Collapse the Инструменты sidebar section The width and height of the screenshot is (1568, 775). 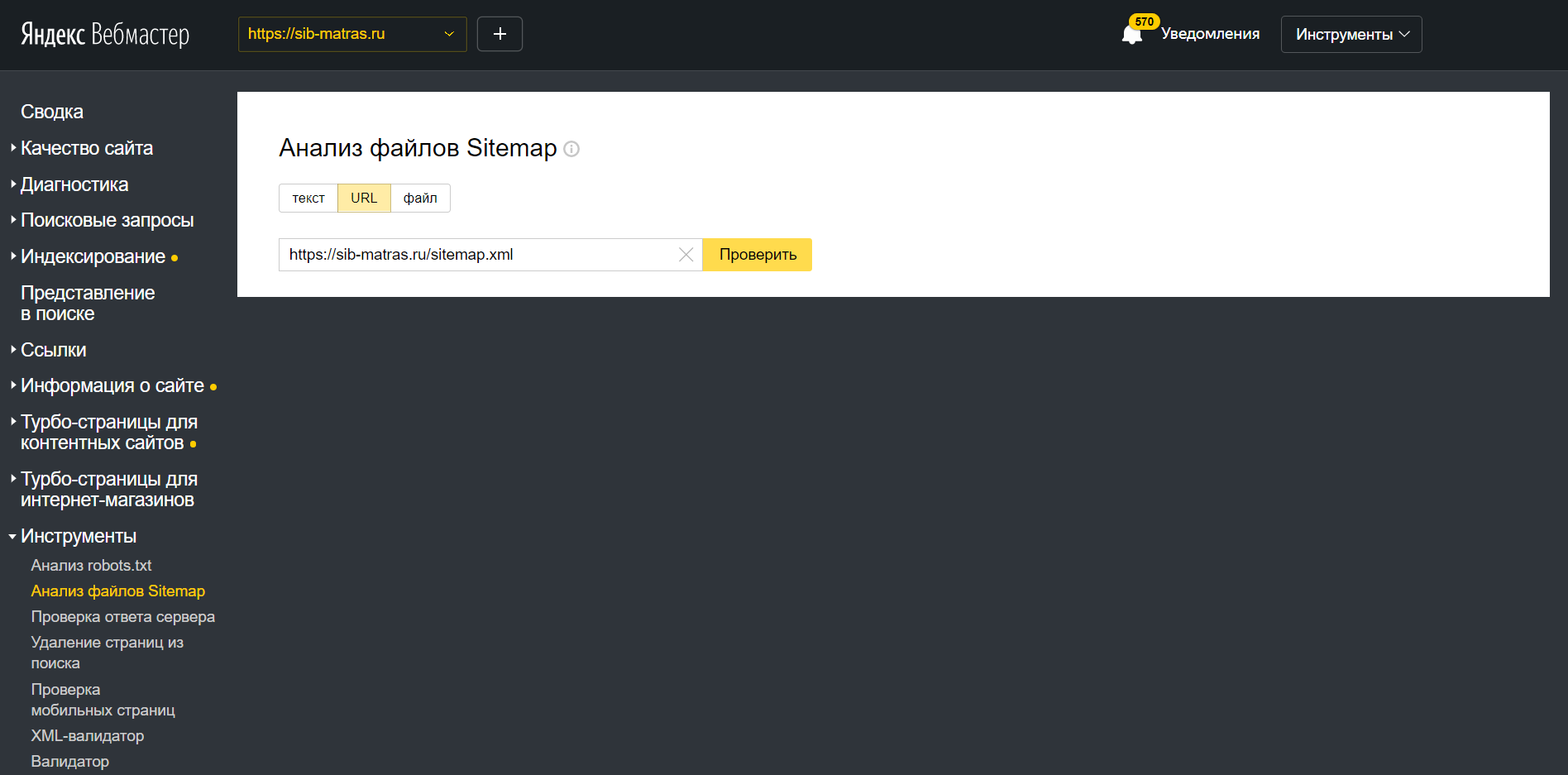pyautogui.click(x=78, y=536)
